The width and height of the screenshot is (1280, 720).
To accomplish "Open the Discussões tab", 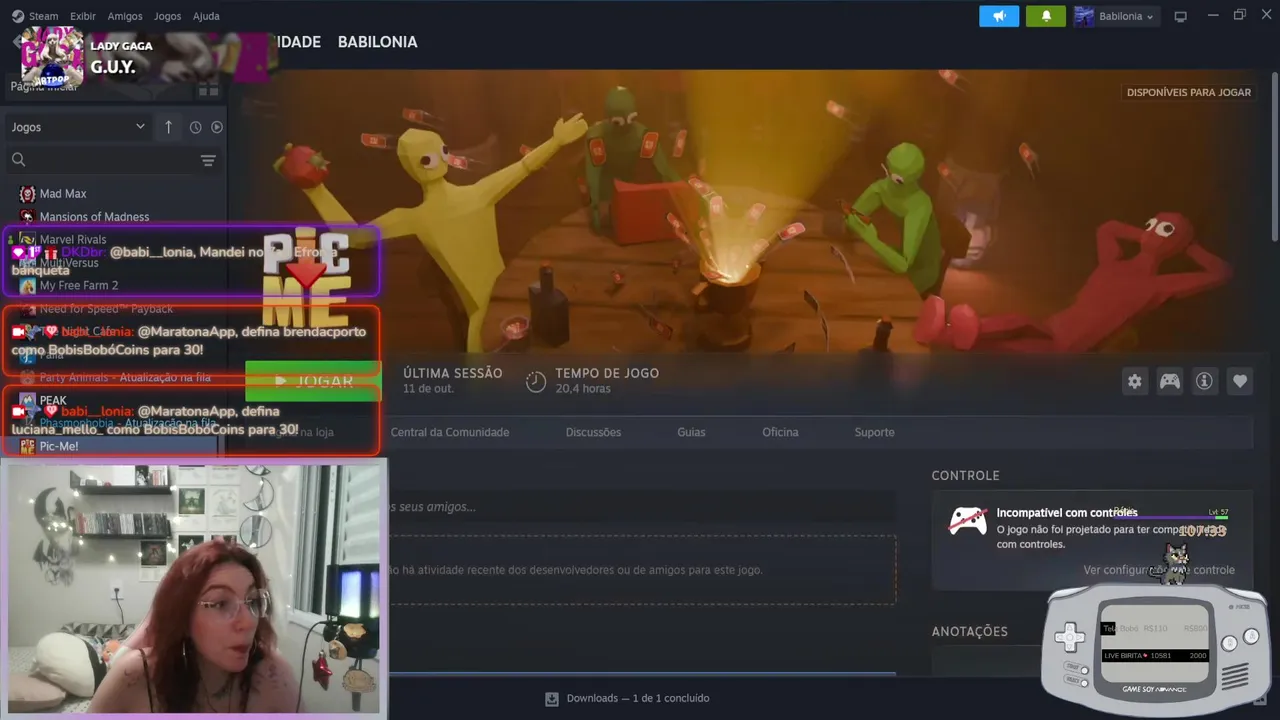I will [593, 432].
